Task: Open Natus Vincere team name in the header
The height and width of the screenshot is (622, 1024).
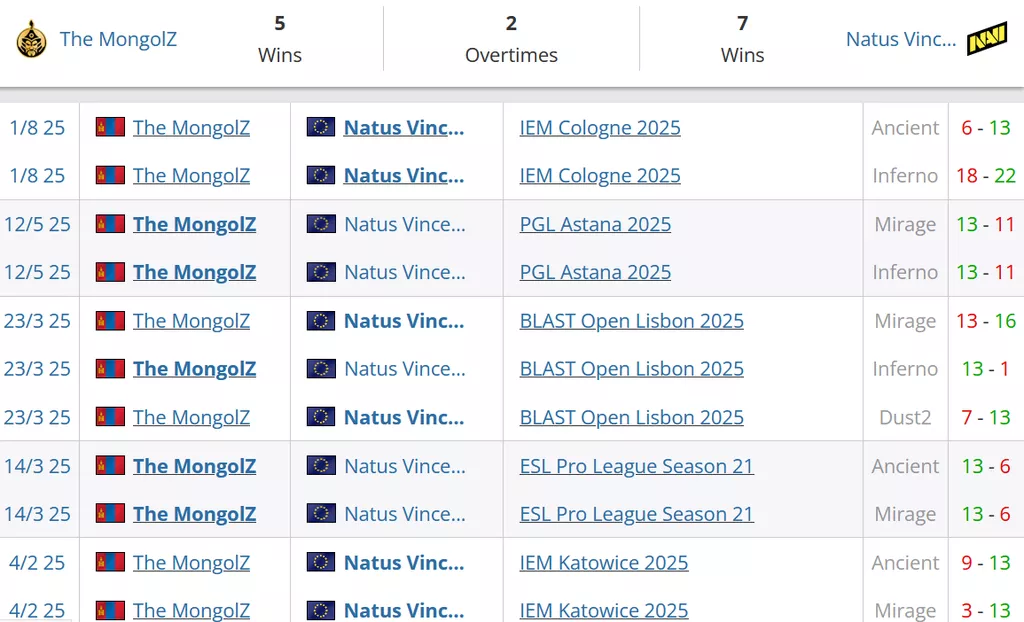Action: 900,39
